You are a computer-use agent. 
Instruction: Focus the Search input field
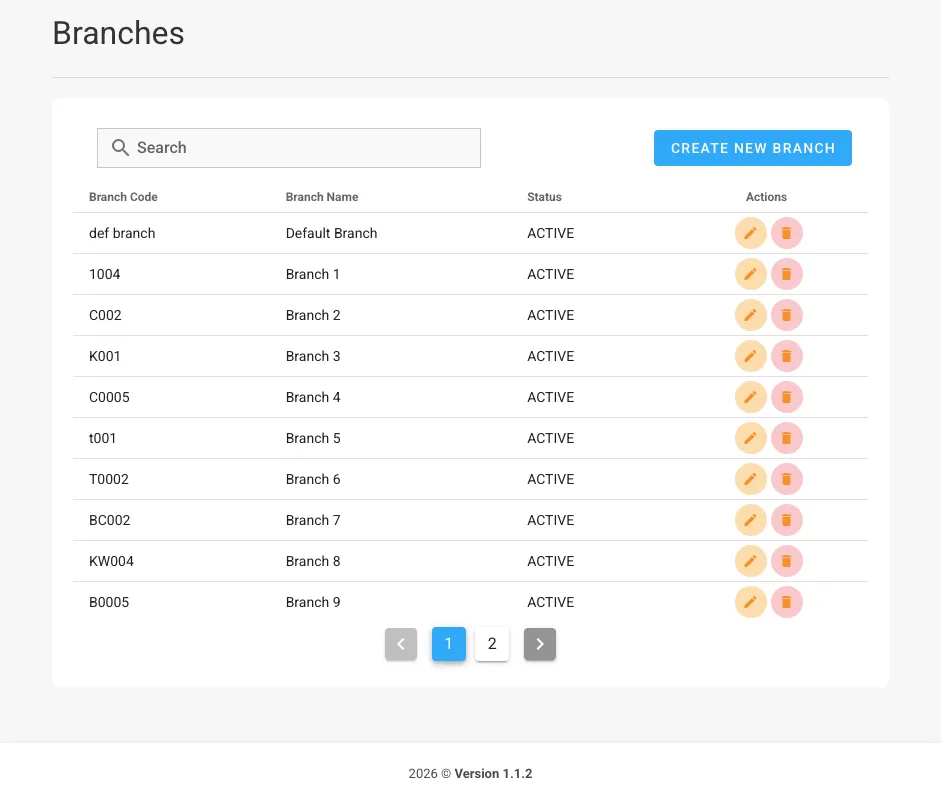click(x=289, y=148)
